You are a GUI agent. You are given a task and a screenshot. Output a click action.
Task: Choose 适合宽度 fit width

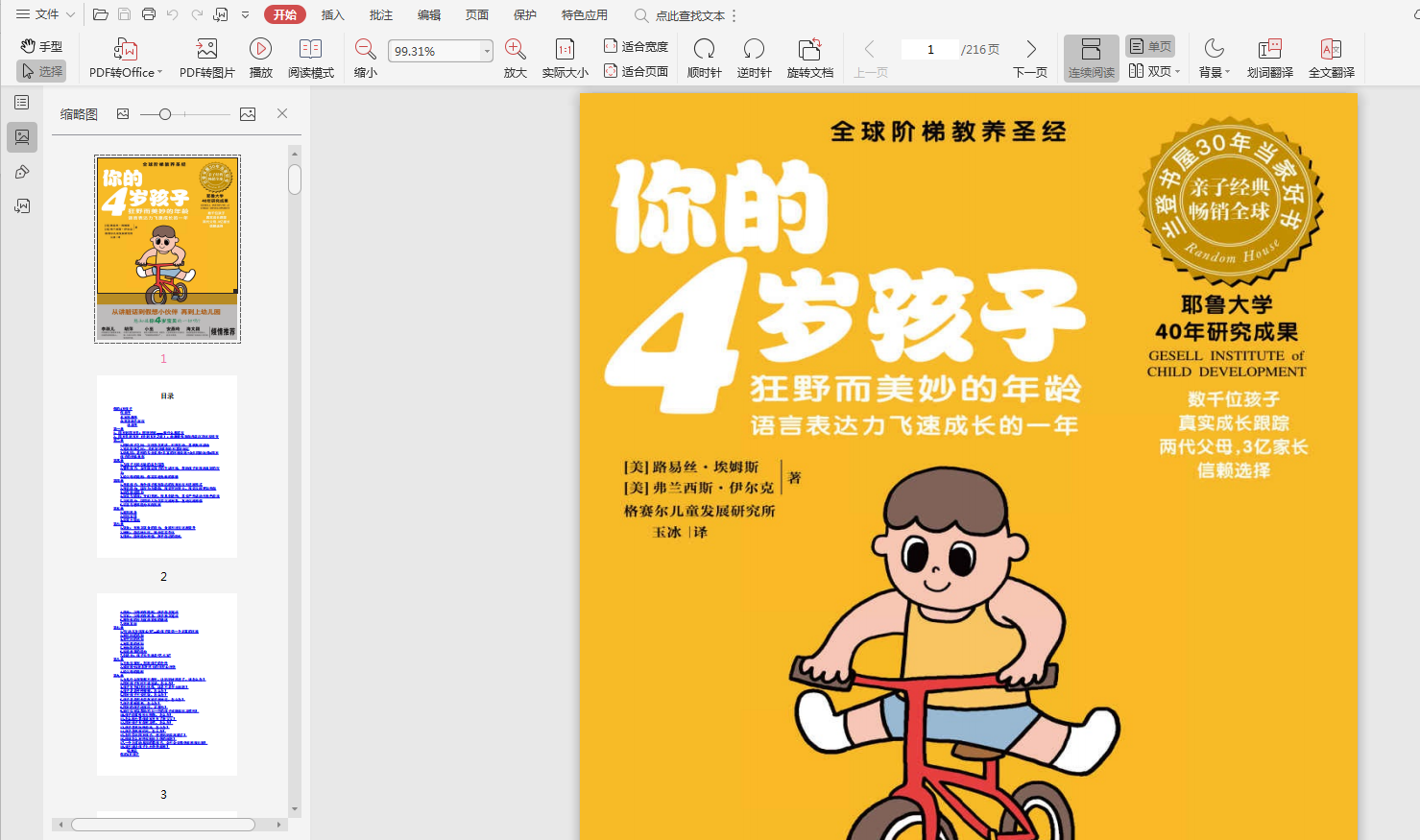point(636,46)
